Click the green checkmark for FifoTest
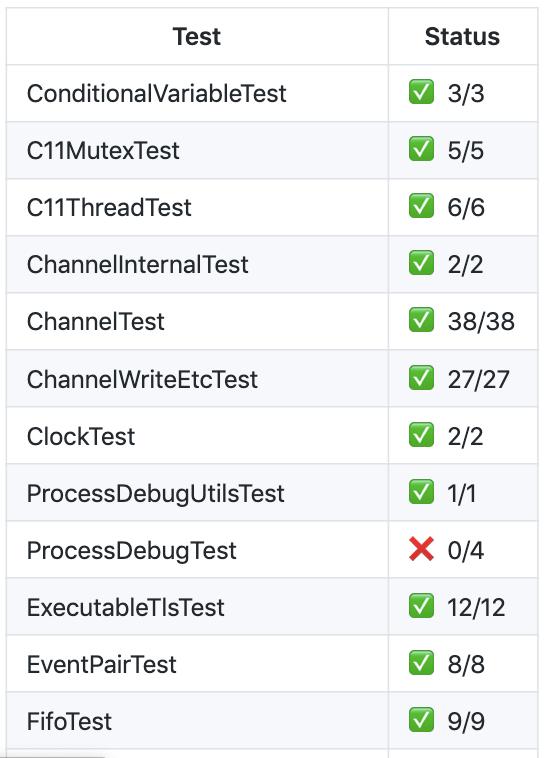544x758 pixels. coord(421,720)
